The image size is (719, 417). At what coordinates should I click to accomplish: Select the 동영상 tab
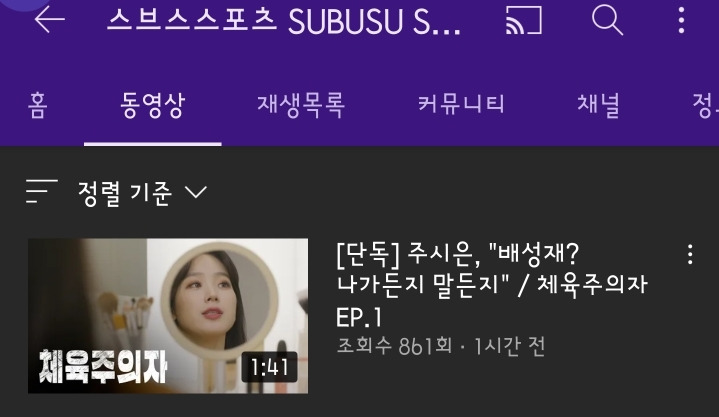click(x=153, y=106)
